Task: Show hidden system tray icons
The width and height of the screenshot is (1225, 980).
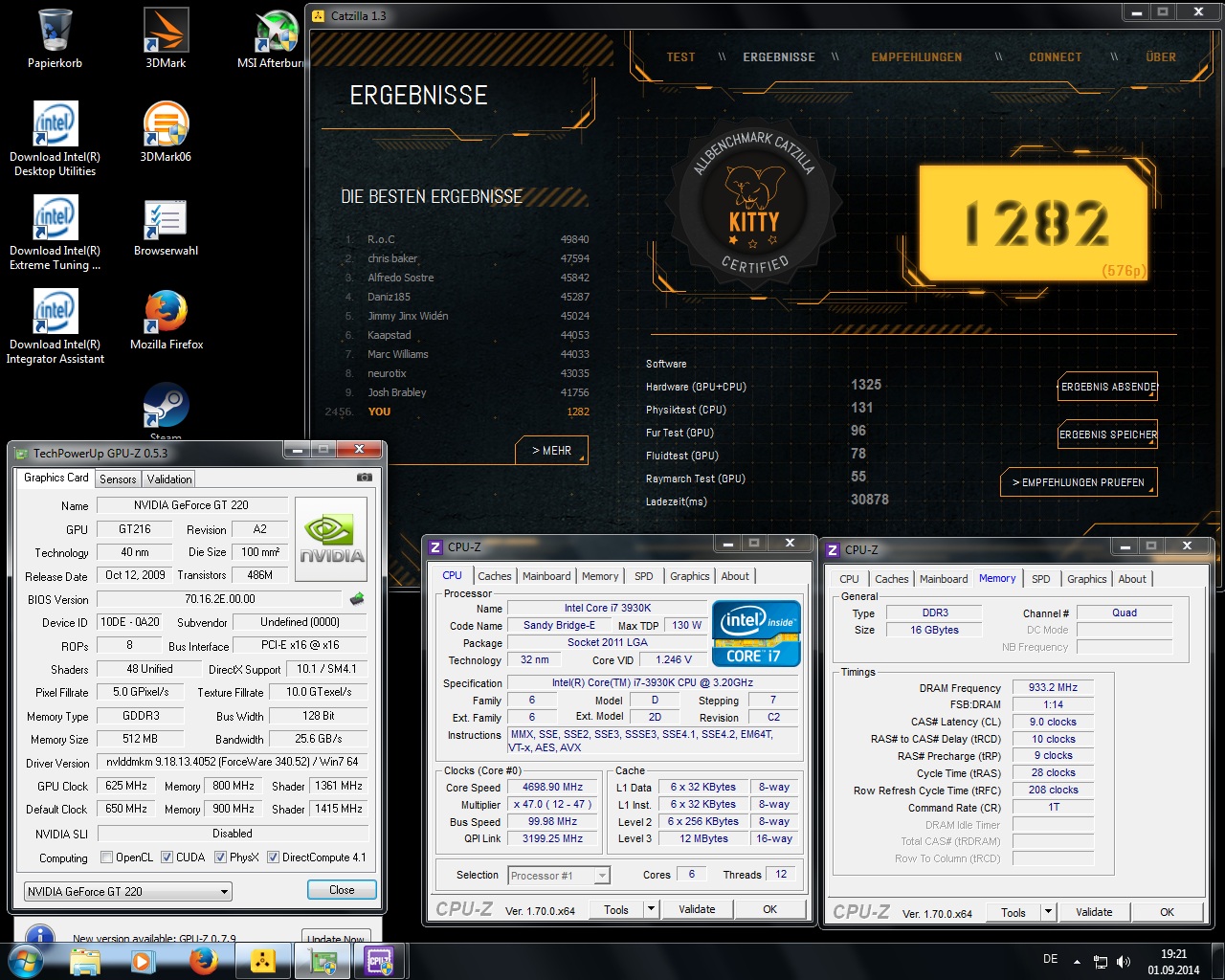Action: point(1077,962)
